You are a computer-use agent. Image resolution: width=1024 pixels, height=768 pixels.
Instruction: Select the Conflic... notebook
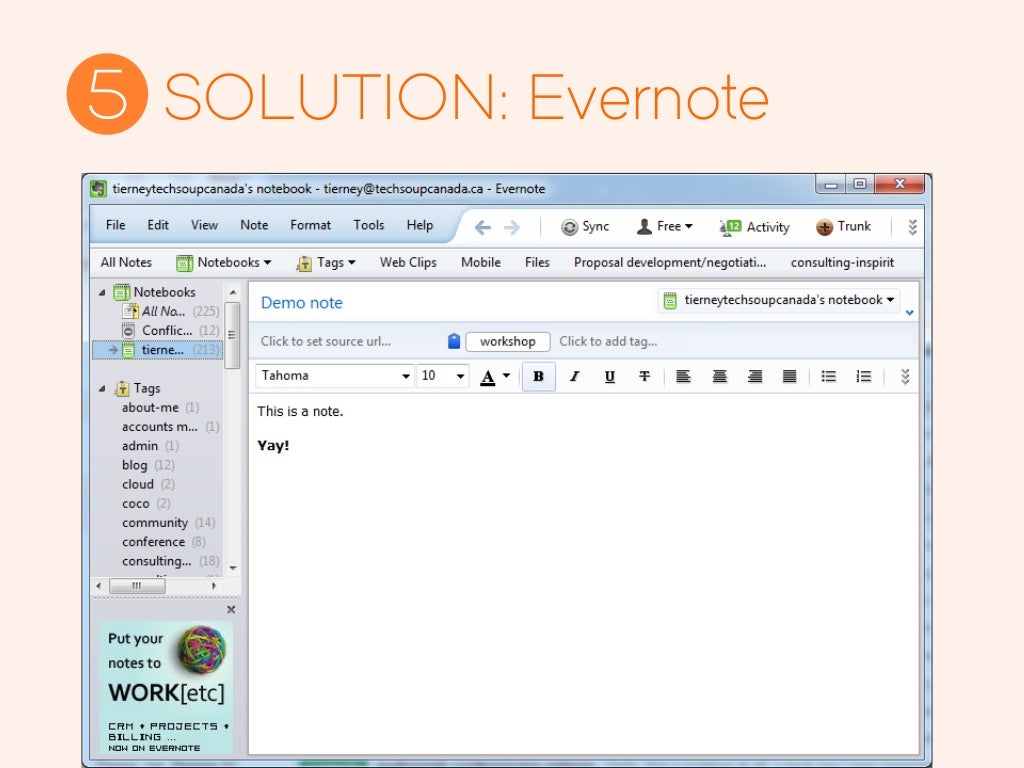(x=170, y=330)
